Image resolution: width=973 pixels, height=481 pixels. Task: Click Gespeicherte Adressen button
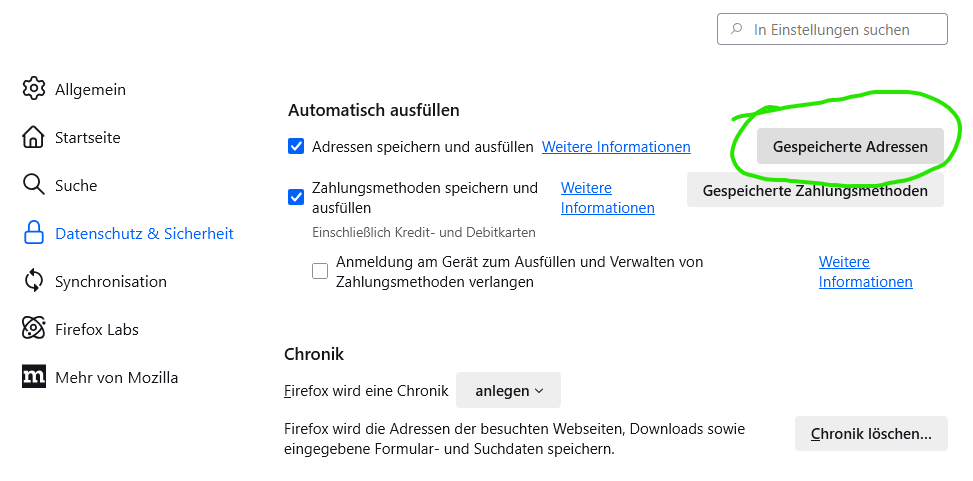850,147
